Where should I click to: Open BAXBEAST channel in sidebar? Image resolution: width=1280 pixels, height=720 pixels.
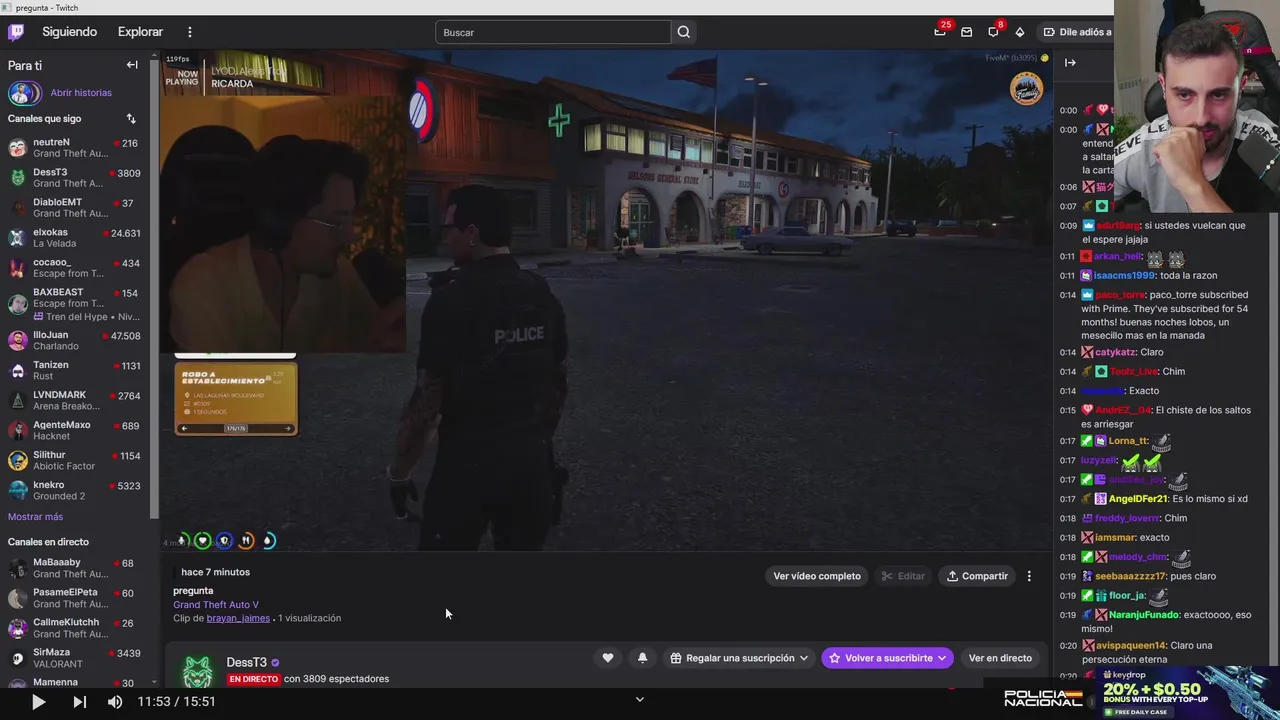73,304
